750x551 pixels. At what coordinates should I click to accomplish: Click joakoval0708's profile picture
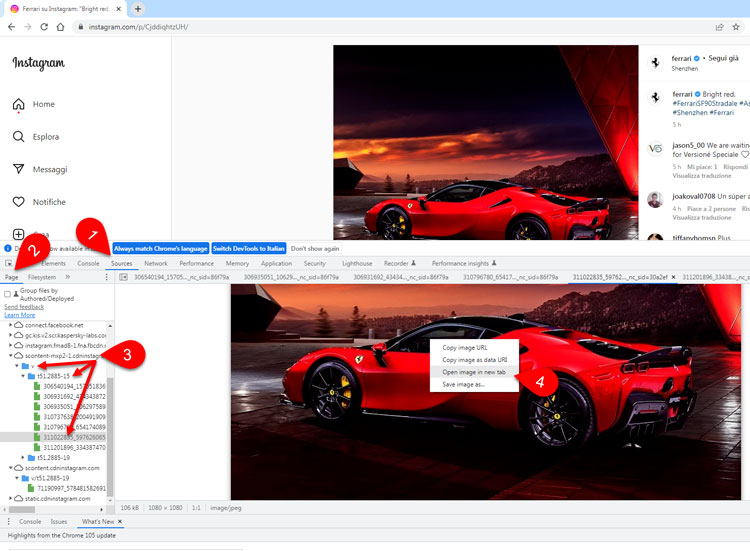click(x=655, y=200)
